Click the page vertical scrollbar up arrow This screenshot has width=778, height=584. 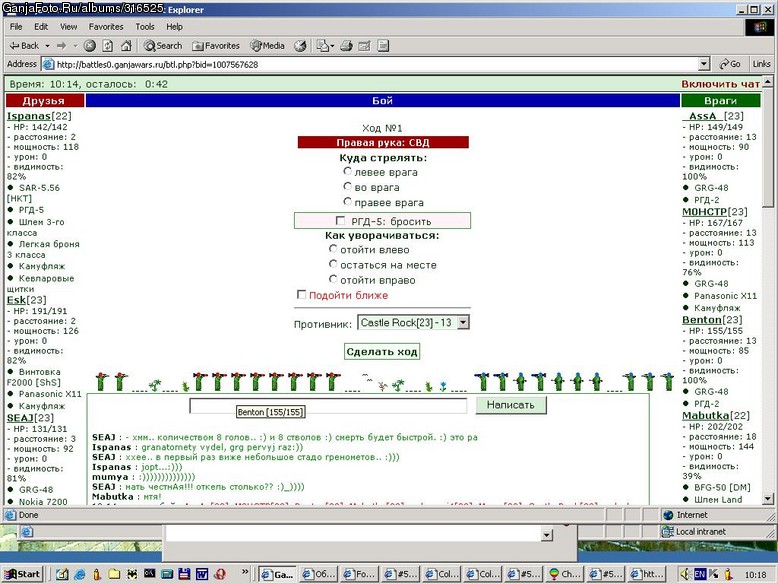pyautogui.click(x=768, y=81)
